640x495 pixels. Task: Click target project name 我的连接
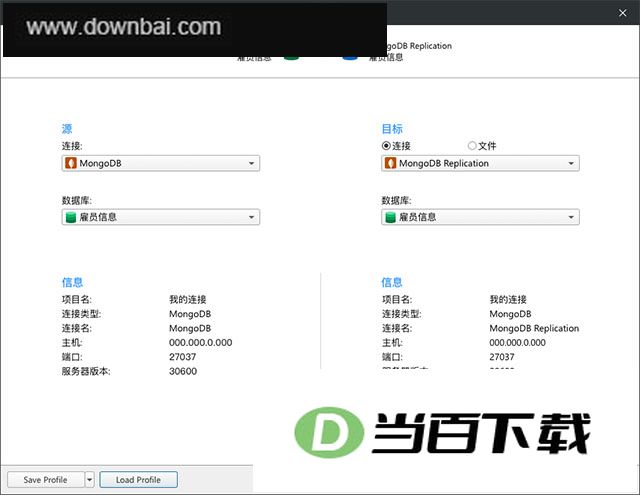click(508, 299)
